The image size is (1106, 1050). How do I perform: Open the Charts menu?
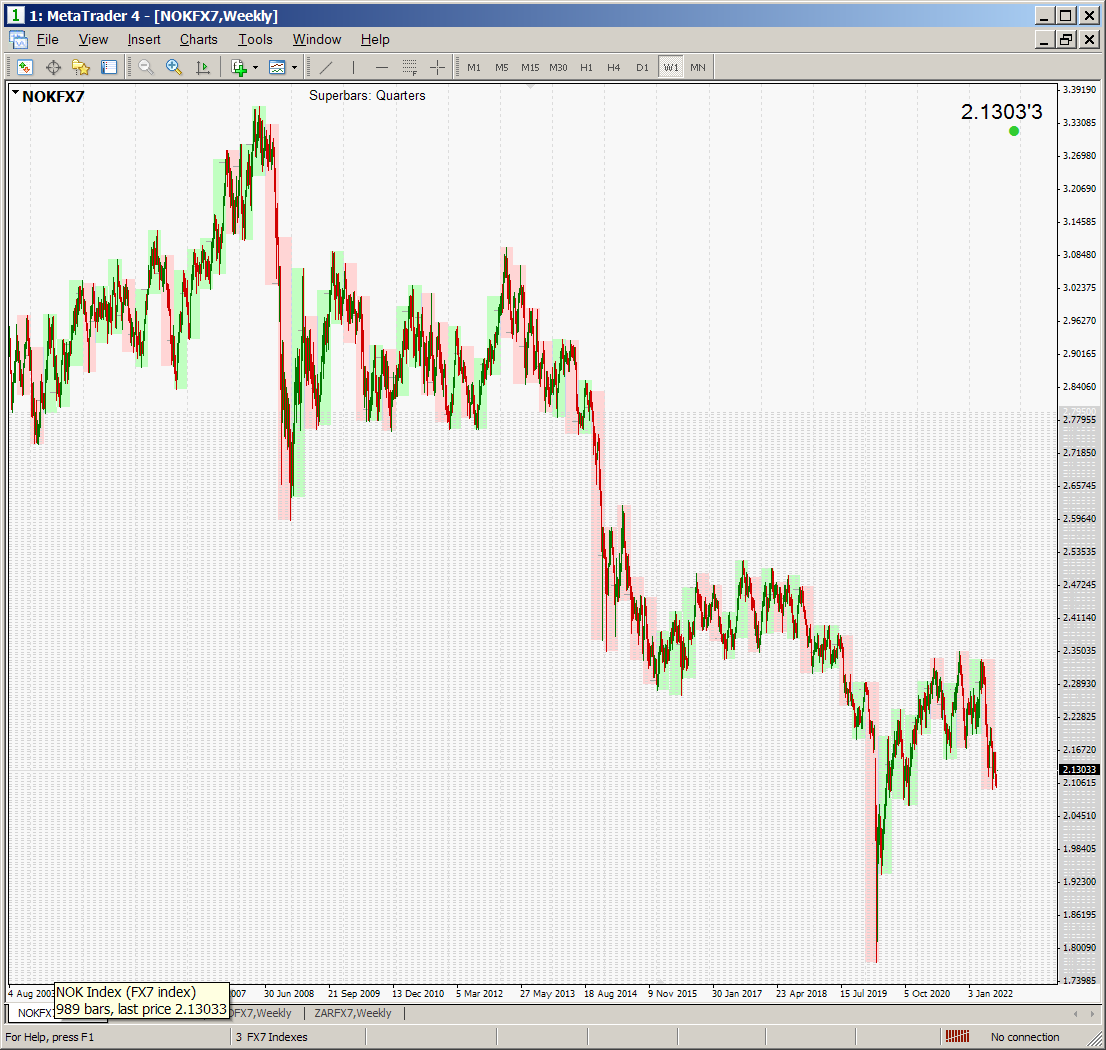[198, 40]
